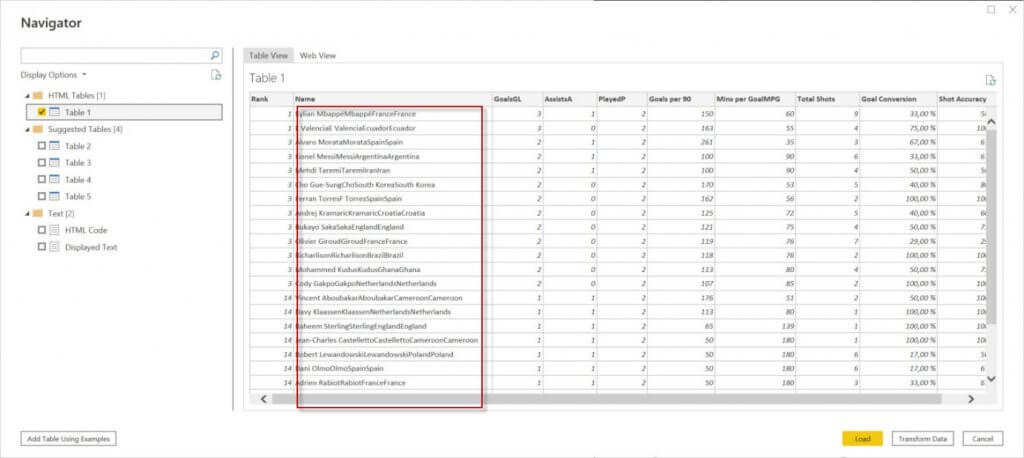This screenshot has height=458, width=1024.
Task: Collapse the Suggested Tables group
Action: point(27,129)
